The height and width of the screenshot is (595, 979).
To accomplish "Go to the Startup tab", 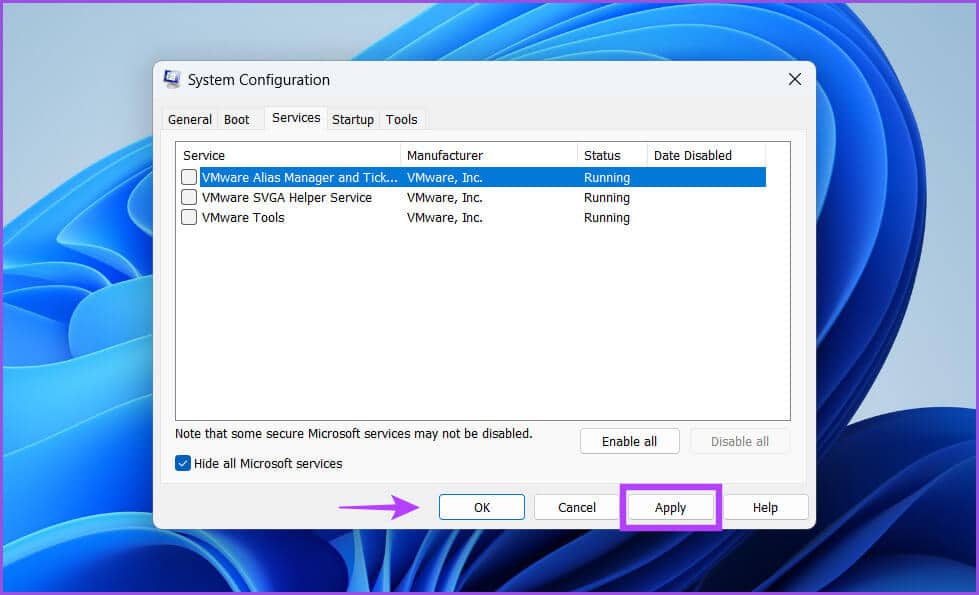I will (352, 119).
